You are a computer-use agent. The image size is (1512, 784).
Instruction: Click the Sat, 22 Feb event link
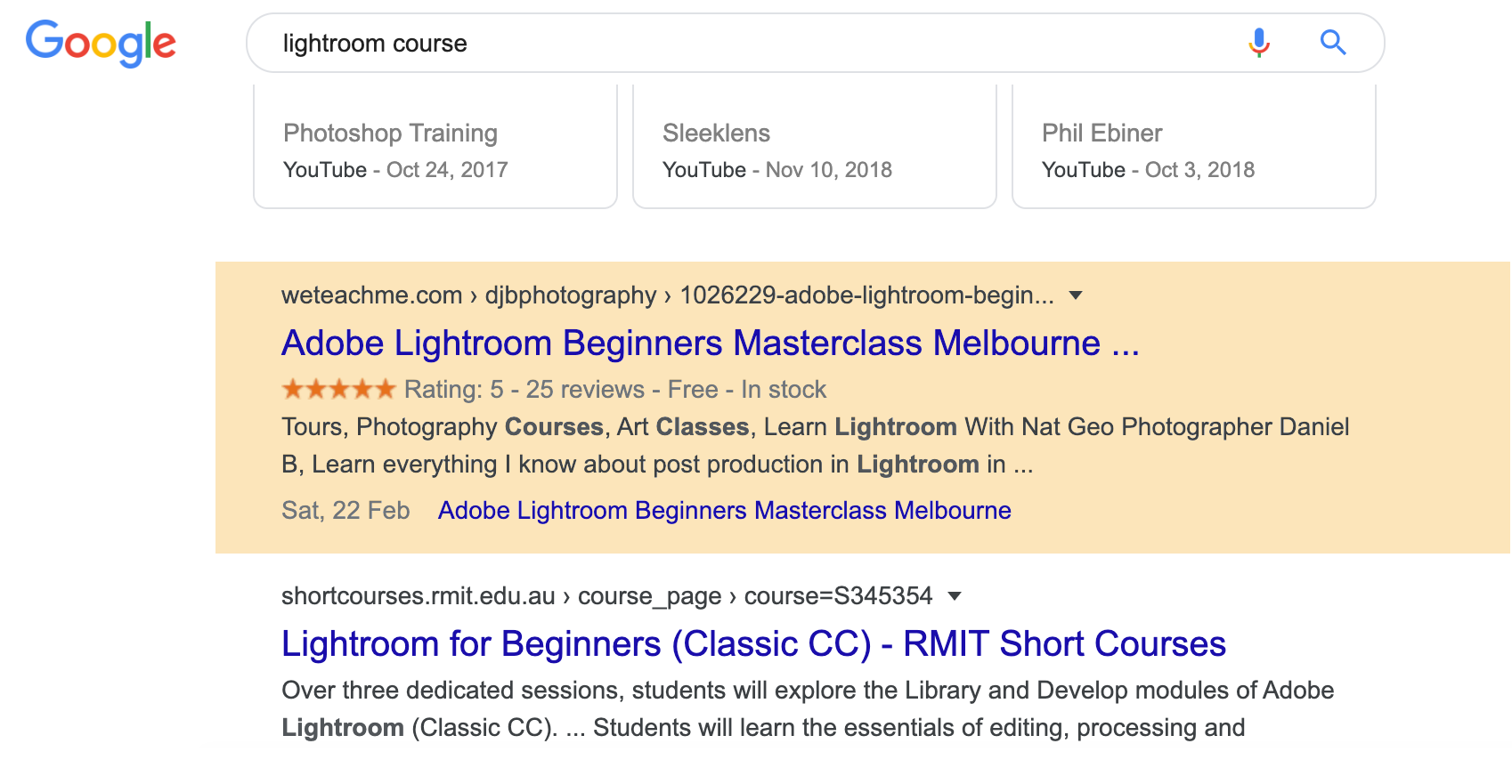point(725,511)
